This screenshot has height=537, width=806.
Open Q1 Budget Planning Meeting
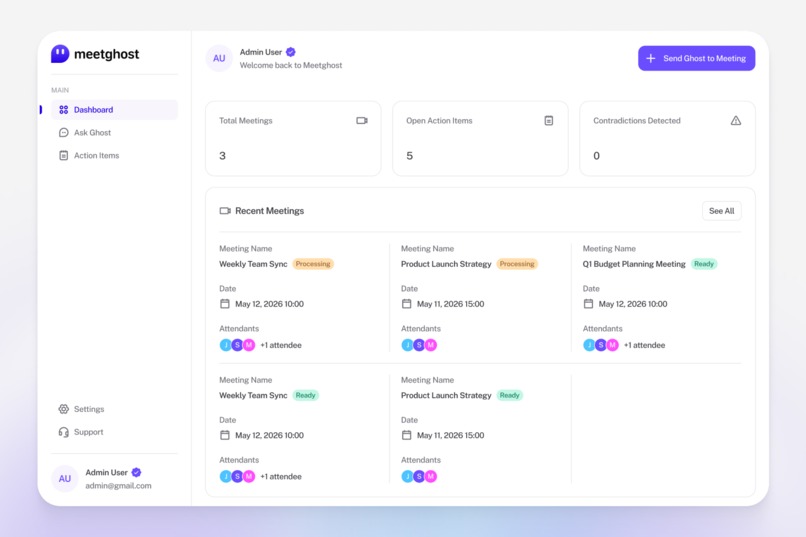tap(634, 264)
